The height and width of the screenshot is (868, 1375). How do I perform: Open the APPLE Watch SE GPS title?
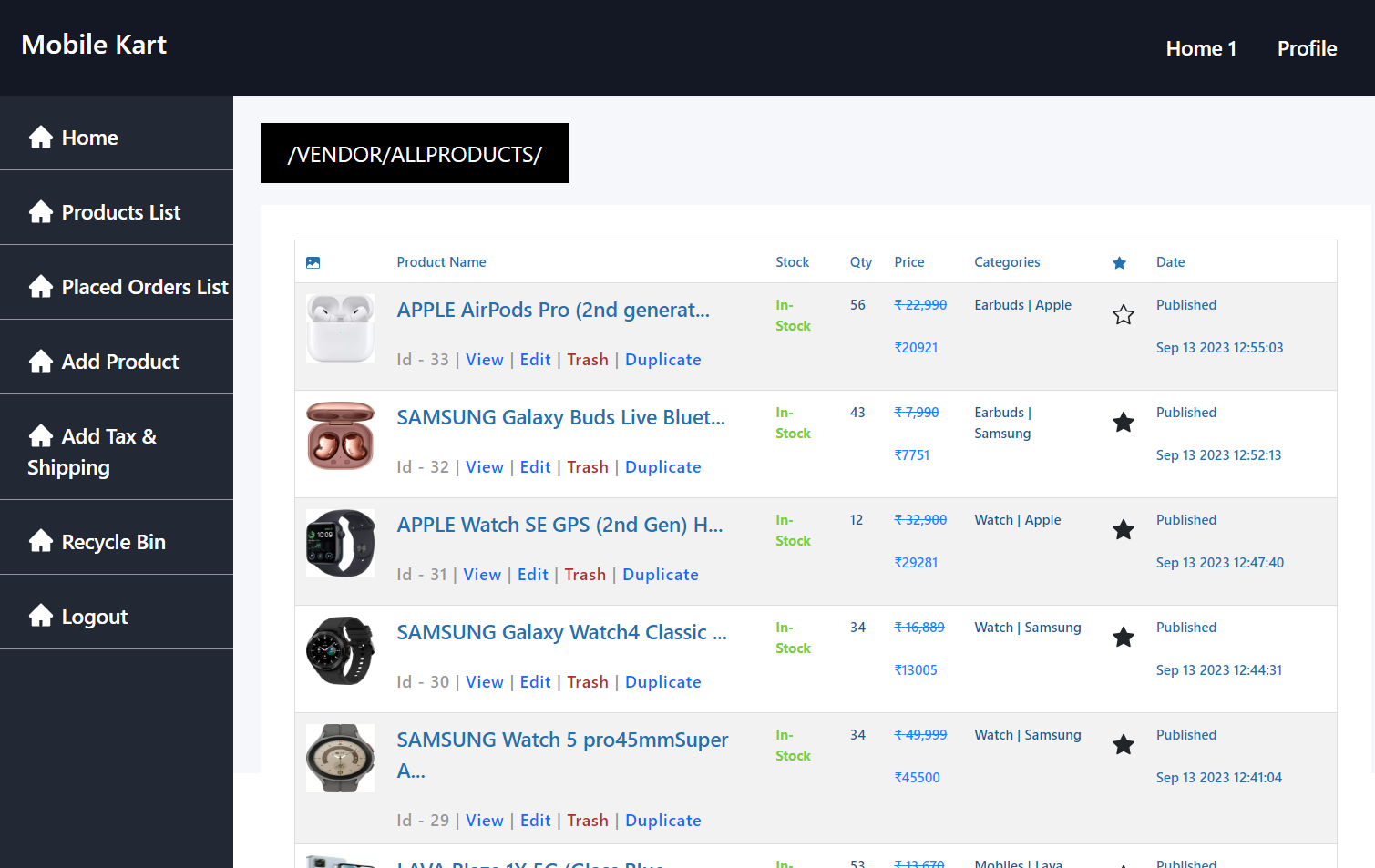click(559, 525)
